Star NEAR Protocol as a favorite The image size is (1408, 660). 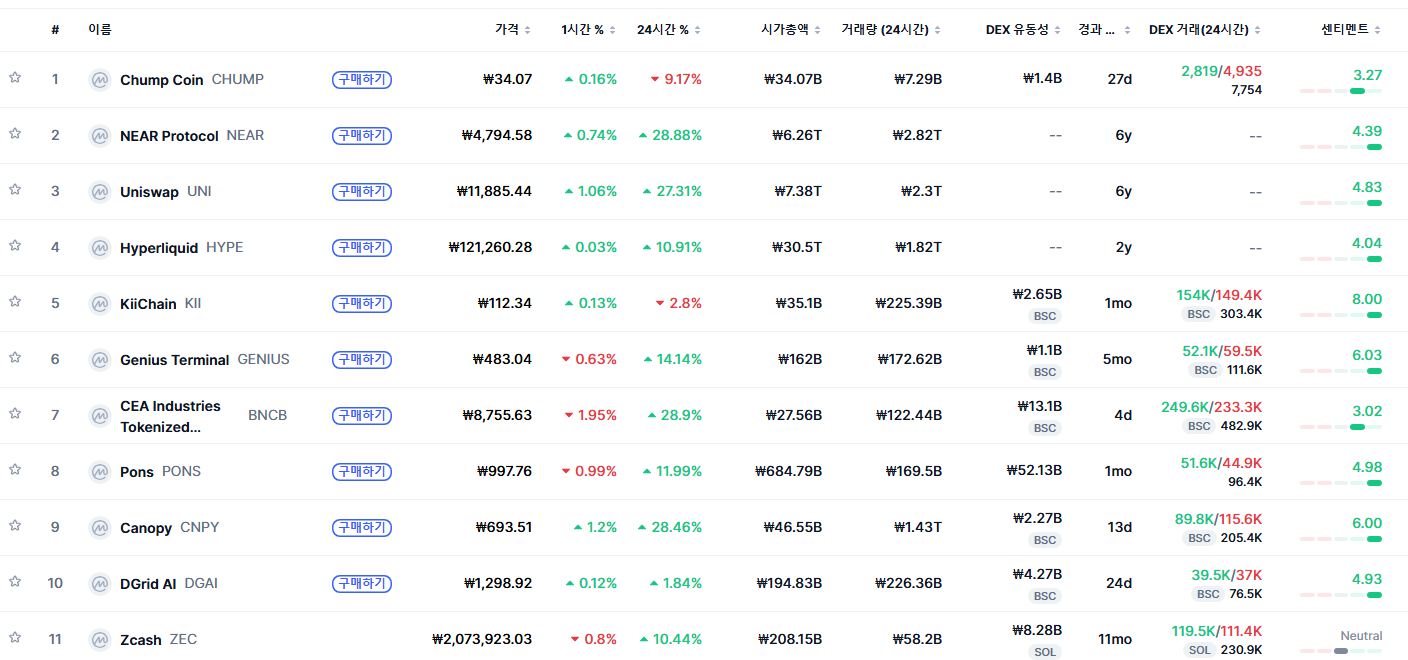15,133
